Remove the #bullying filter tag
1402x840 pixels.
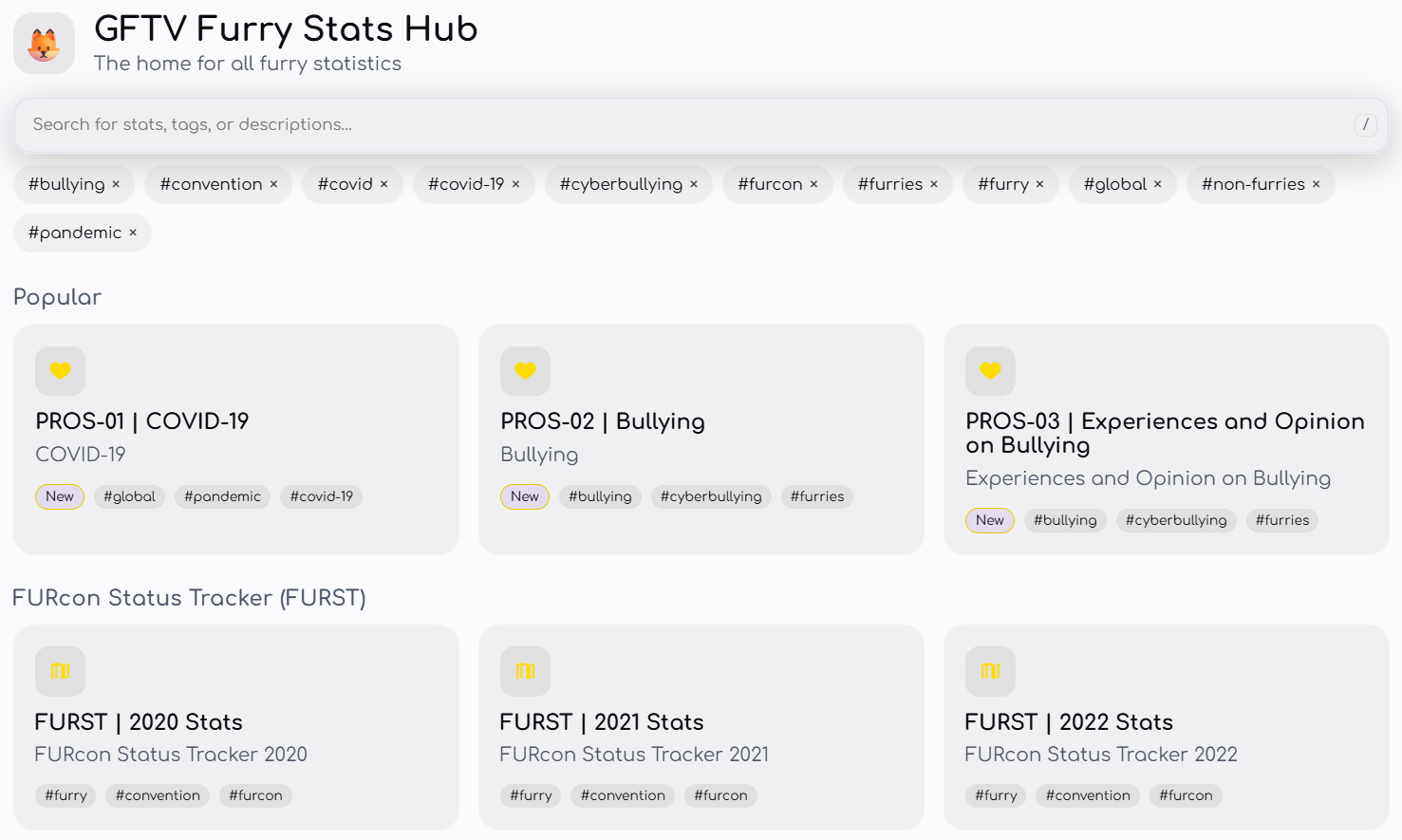click(x=116, y=184)
